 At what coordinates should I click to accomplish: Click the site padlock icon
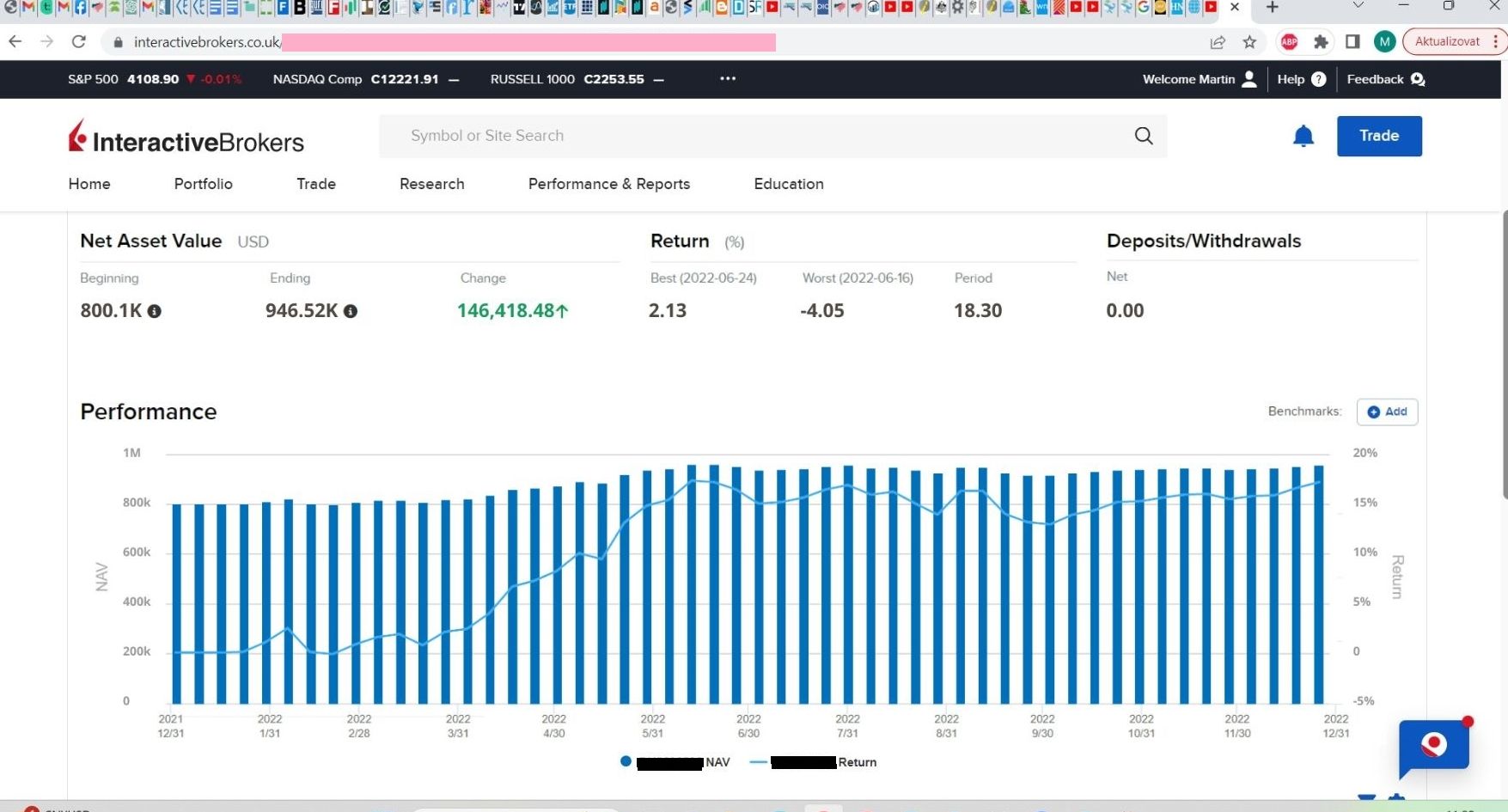point(119,42)
